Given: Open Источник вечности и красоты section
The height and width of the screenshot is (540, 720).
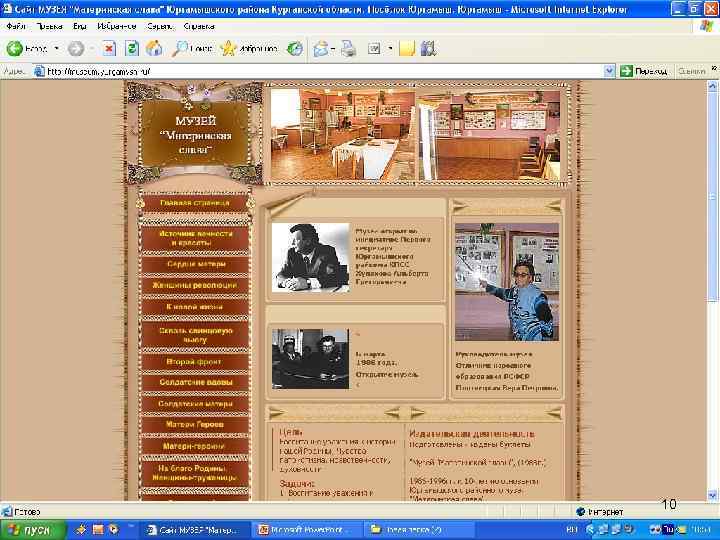Looking at the screenshot, I should coord(196,238).
